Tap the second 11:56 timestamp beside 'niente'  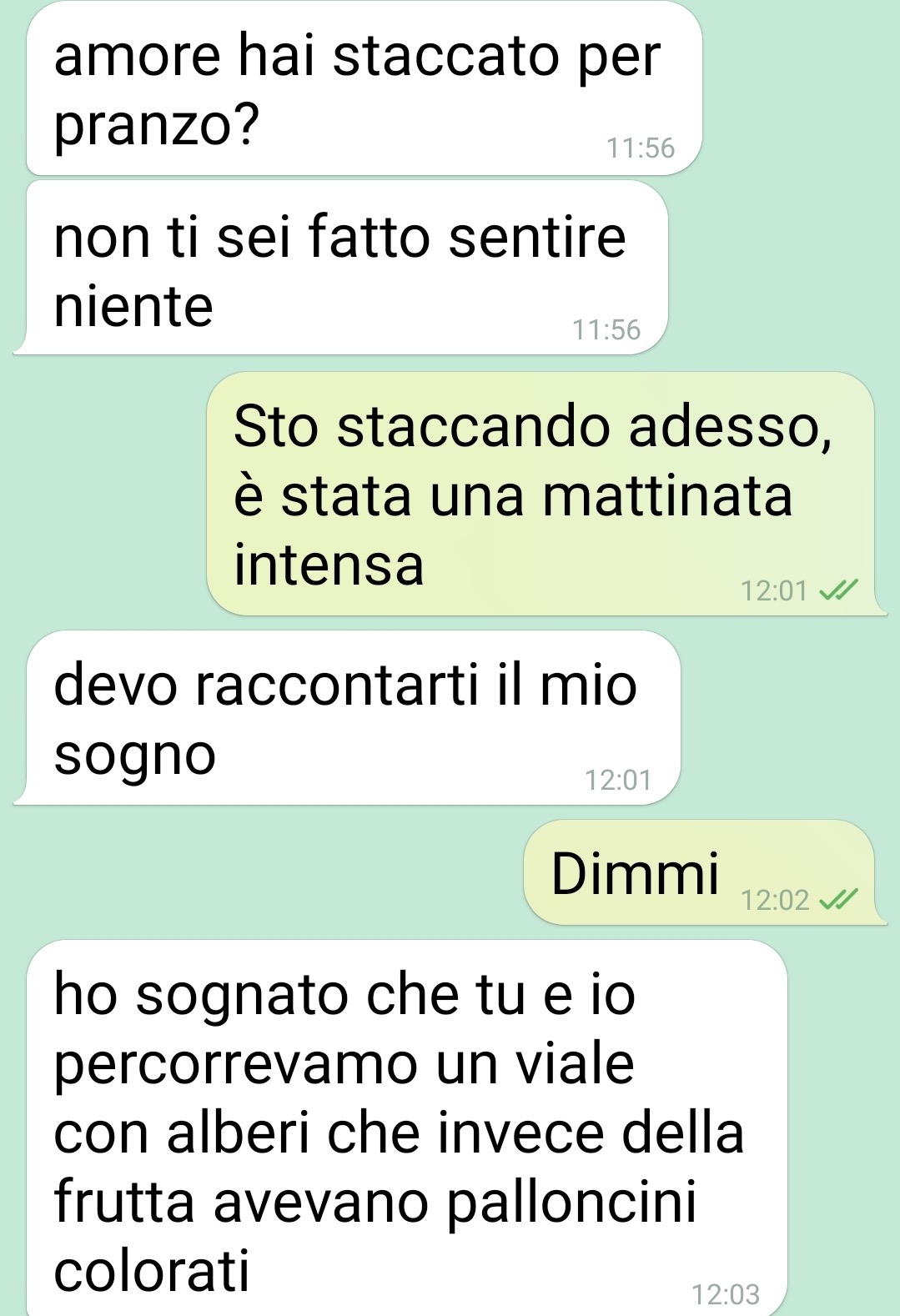click(606, 329)
